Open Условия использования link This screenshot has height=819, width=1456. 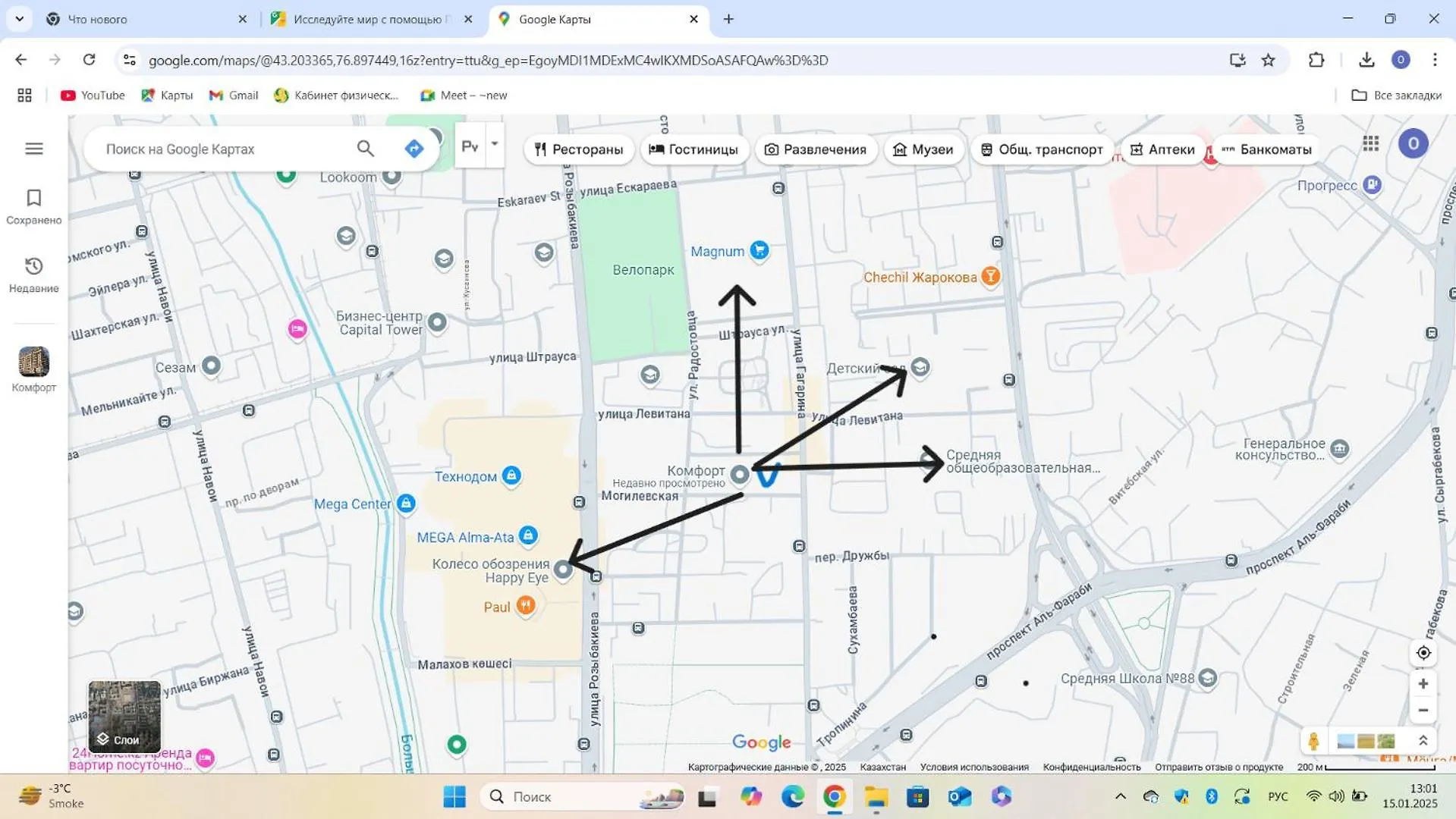click(974, 767)
